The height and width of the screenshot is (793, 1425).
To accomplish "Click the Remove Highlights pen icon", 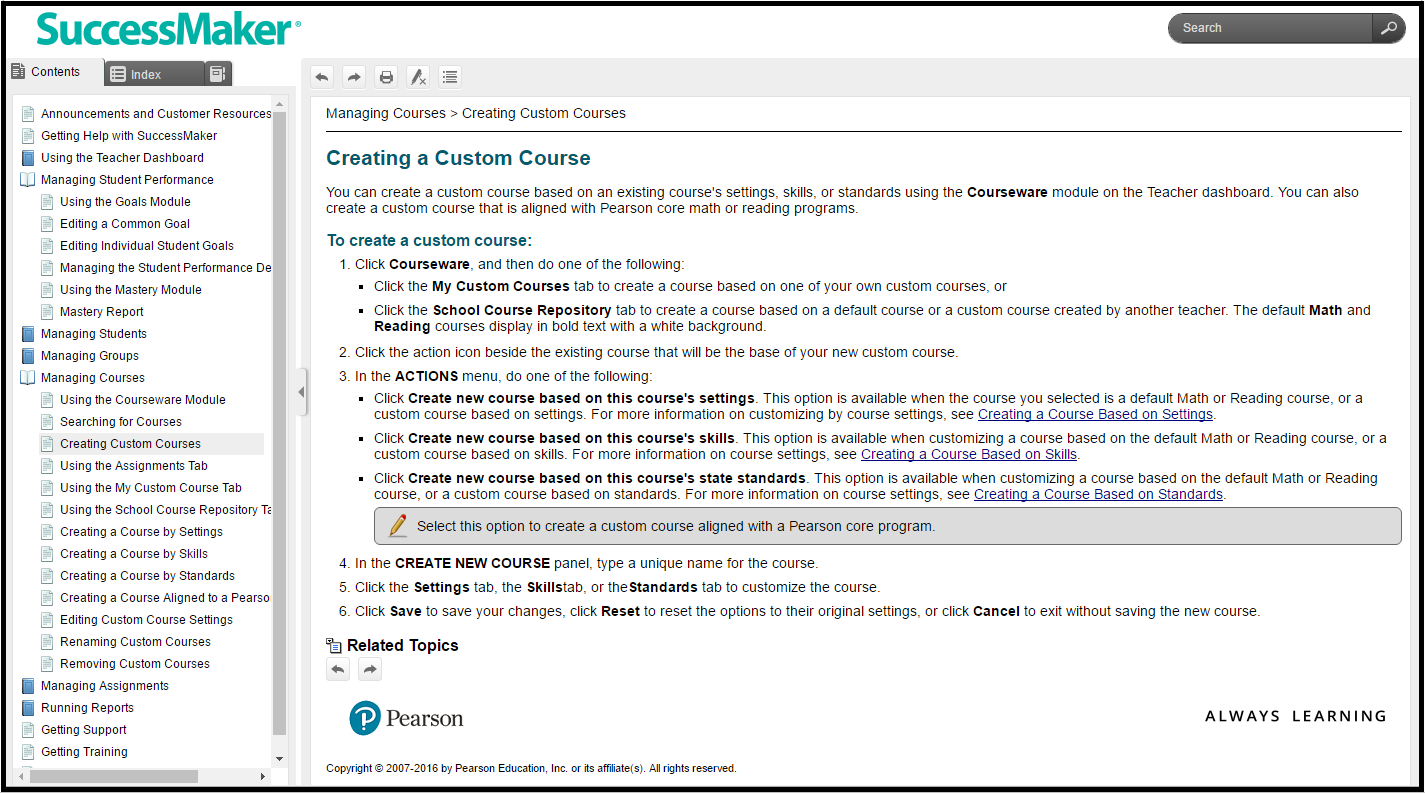I will pos(418,76).
